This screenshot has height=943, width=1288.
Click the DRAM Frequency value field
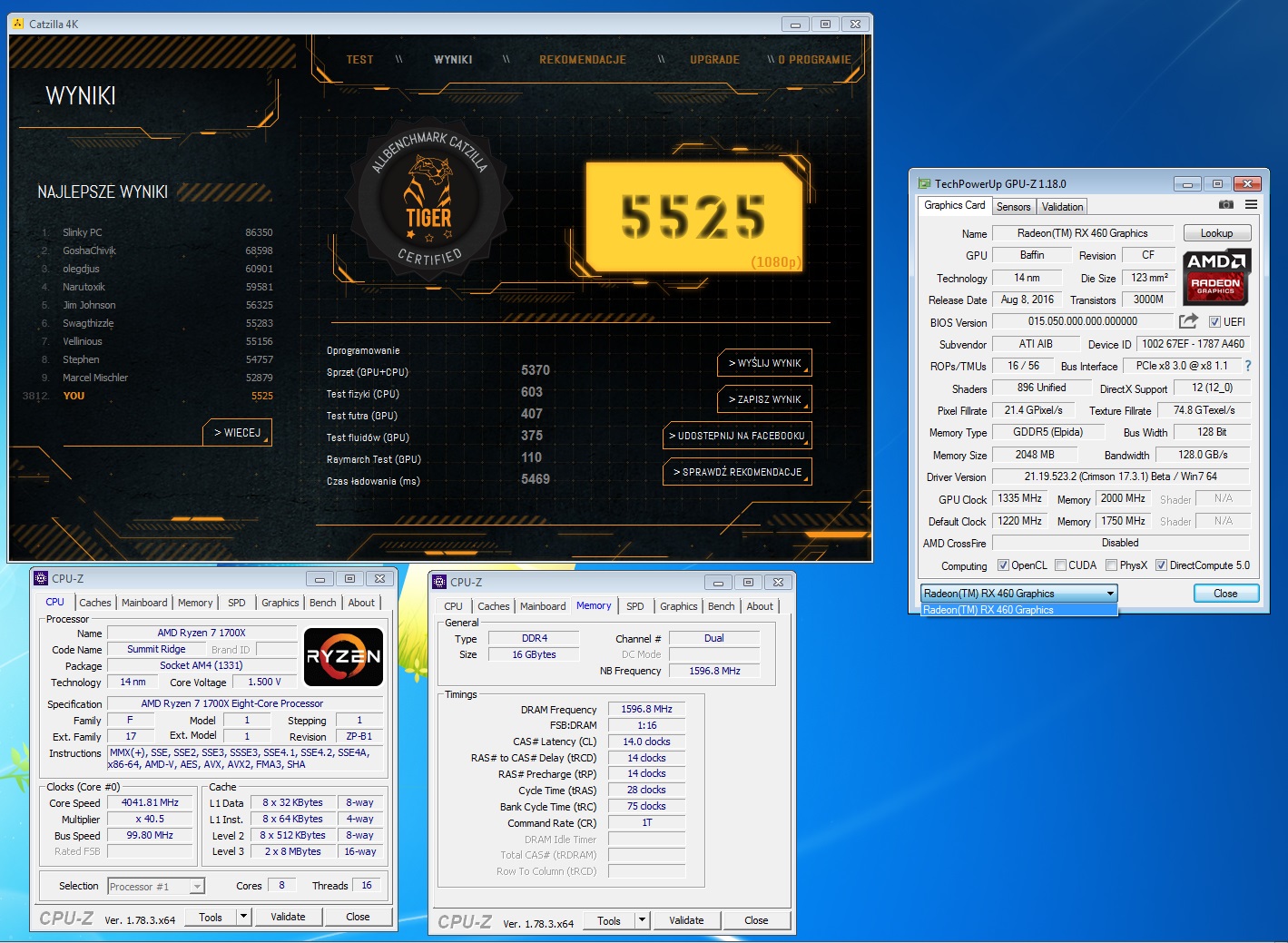[x=646, y=709]
